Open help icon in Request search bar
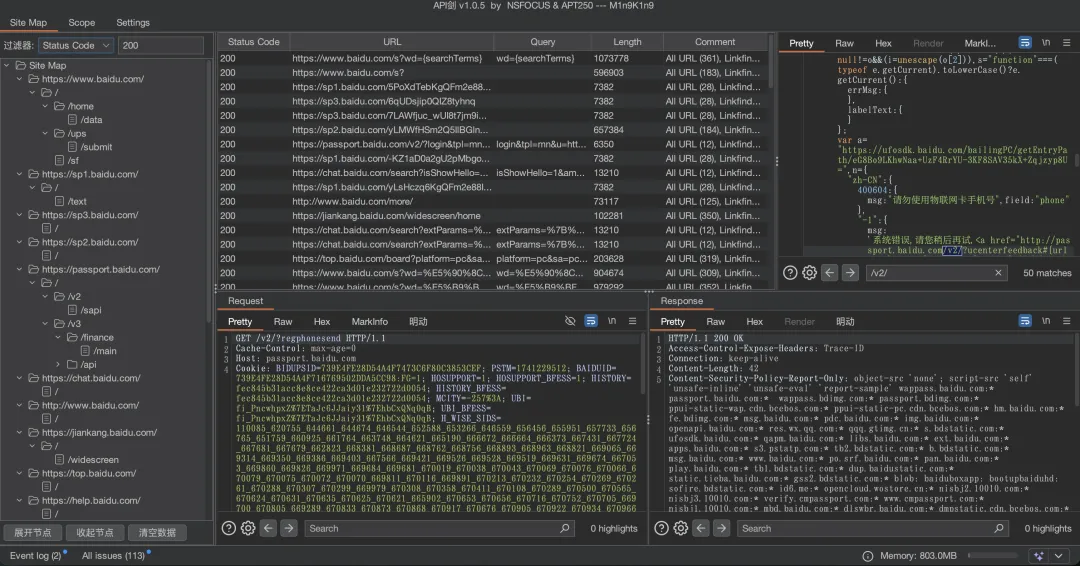 pyautogui.click(x=229, y=528)
